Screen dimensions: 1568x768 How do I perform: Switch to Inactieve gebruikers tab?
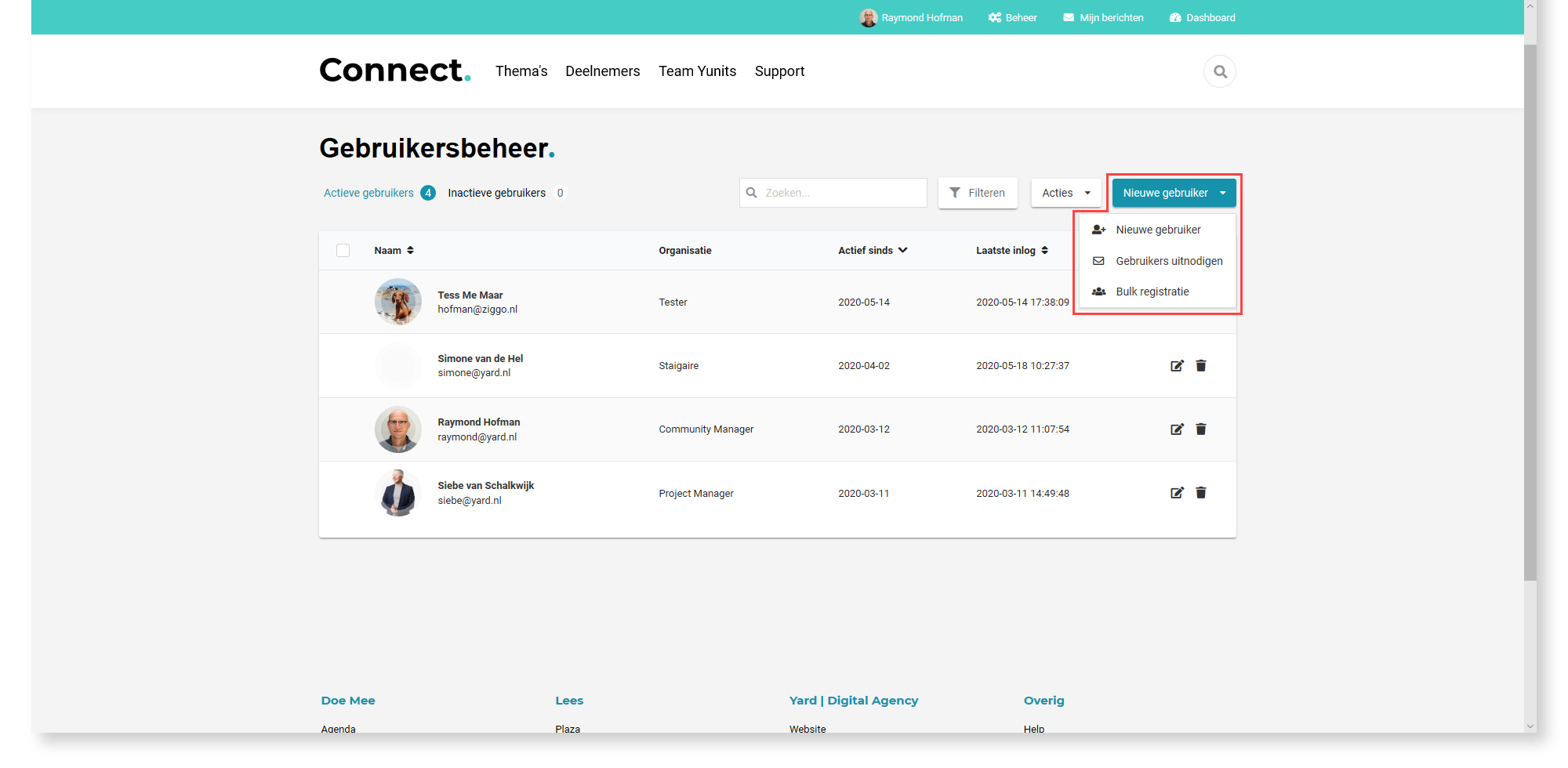click(506, 193)
